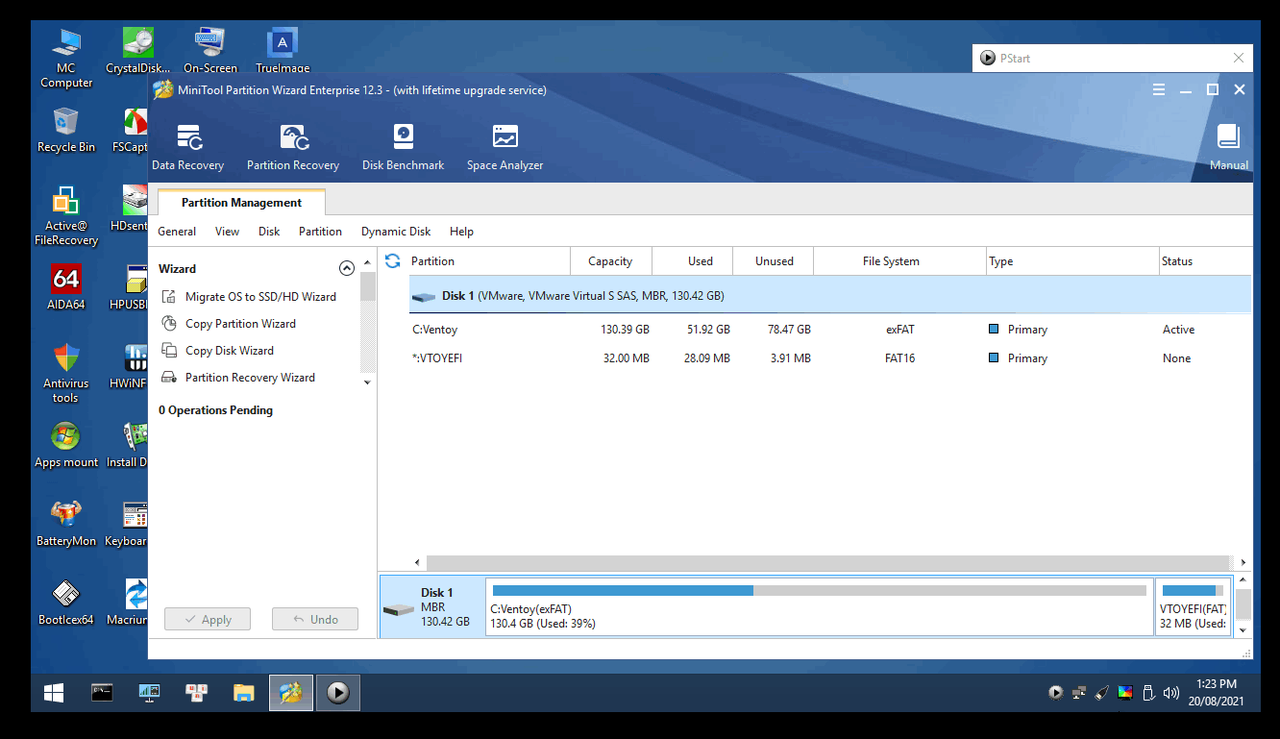Open Antivirus tools desktop icon
The height and width of the screenshot is (739, 1280).
[x=66, y=373]
